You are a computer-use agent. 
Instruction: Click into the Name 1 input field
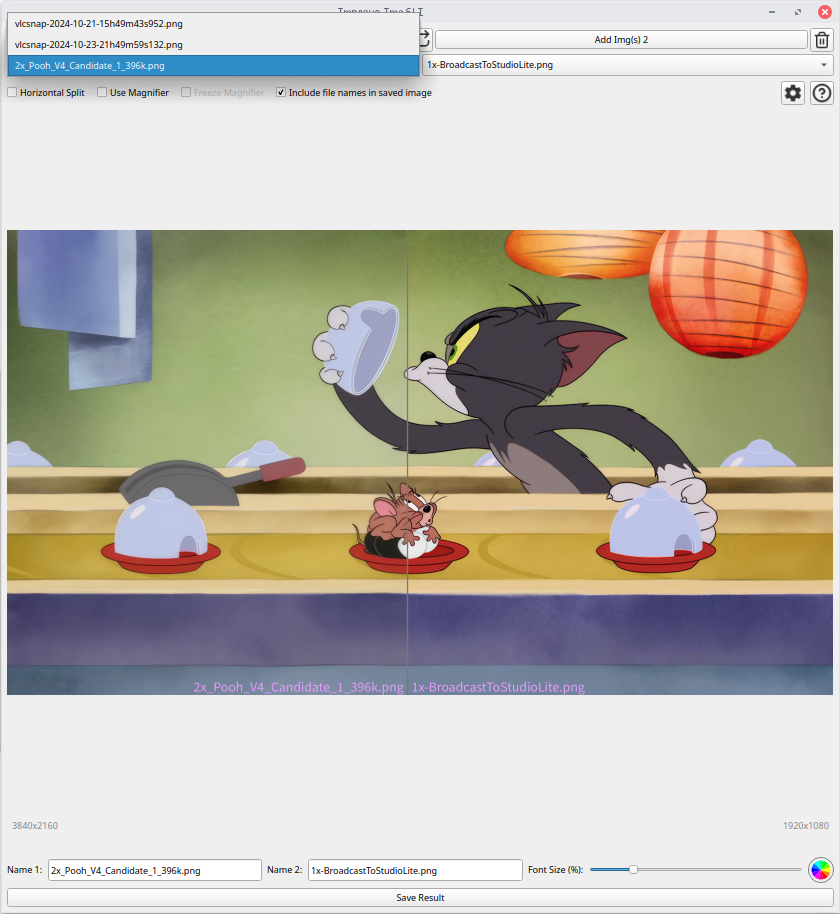point(154,870)
